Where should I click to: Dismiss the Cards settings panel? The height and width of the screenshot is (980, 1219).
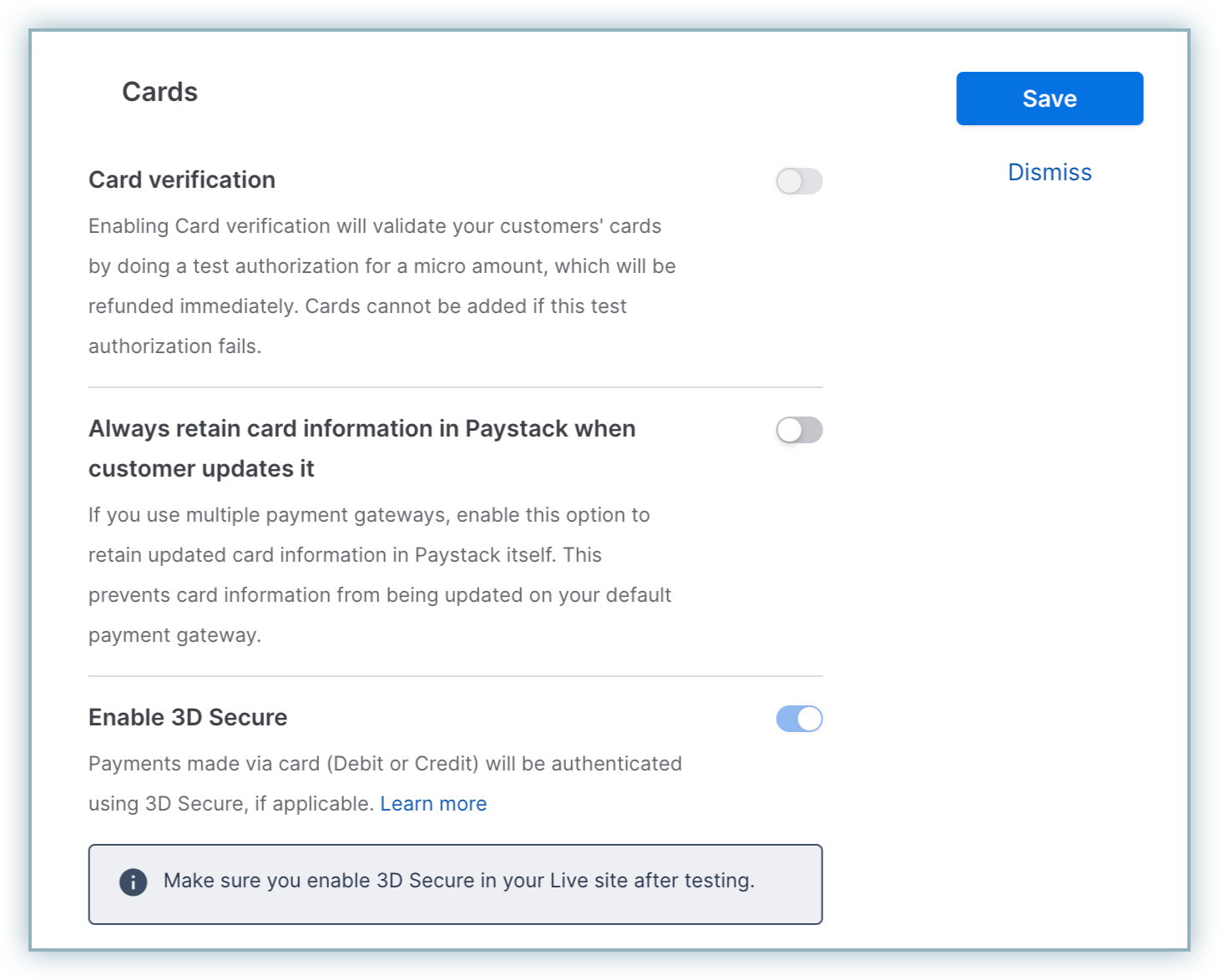click(x=1050, y=172)
